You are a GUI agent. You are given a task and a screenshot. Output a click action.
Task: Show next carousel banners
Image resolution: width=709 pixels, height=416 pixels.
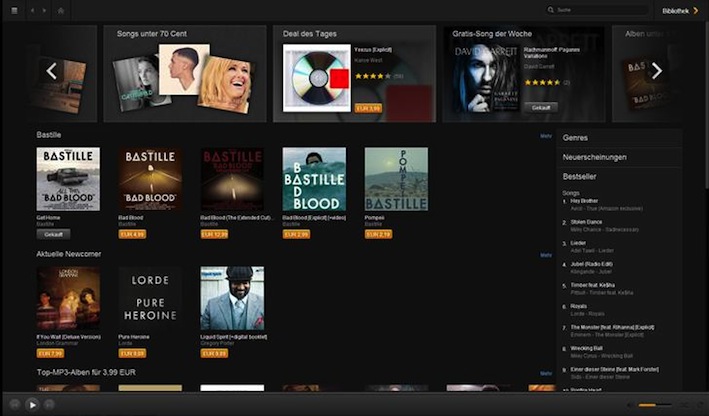point(657,71)
